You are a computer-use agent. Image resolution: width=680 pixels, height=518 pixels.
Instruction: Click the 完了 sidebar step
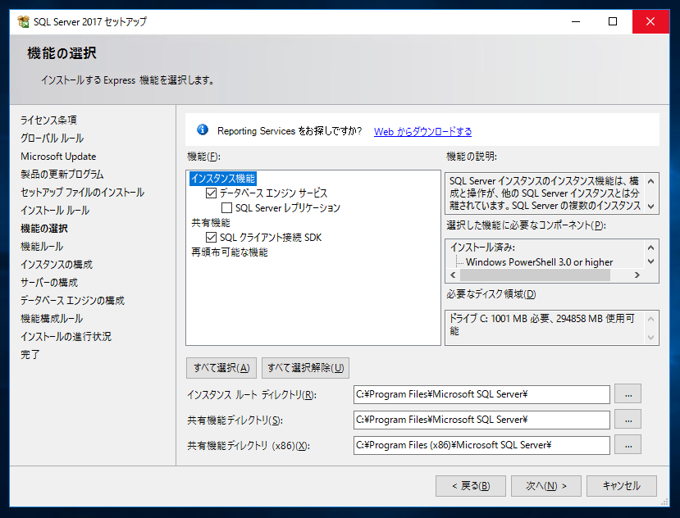click(x=30, y=354)
